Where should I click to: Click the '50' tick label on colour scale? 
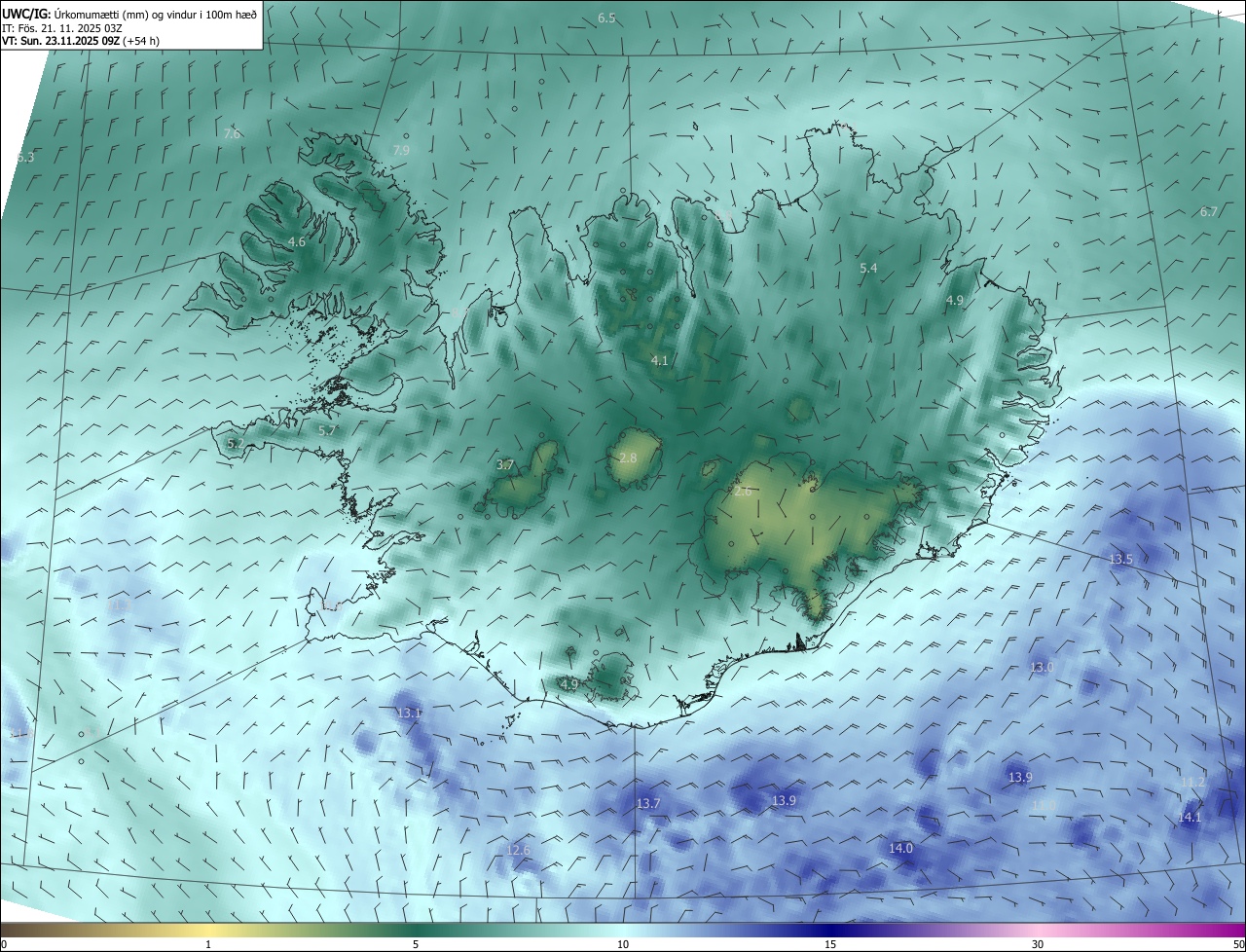click(x=1238, y=944)
